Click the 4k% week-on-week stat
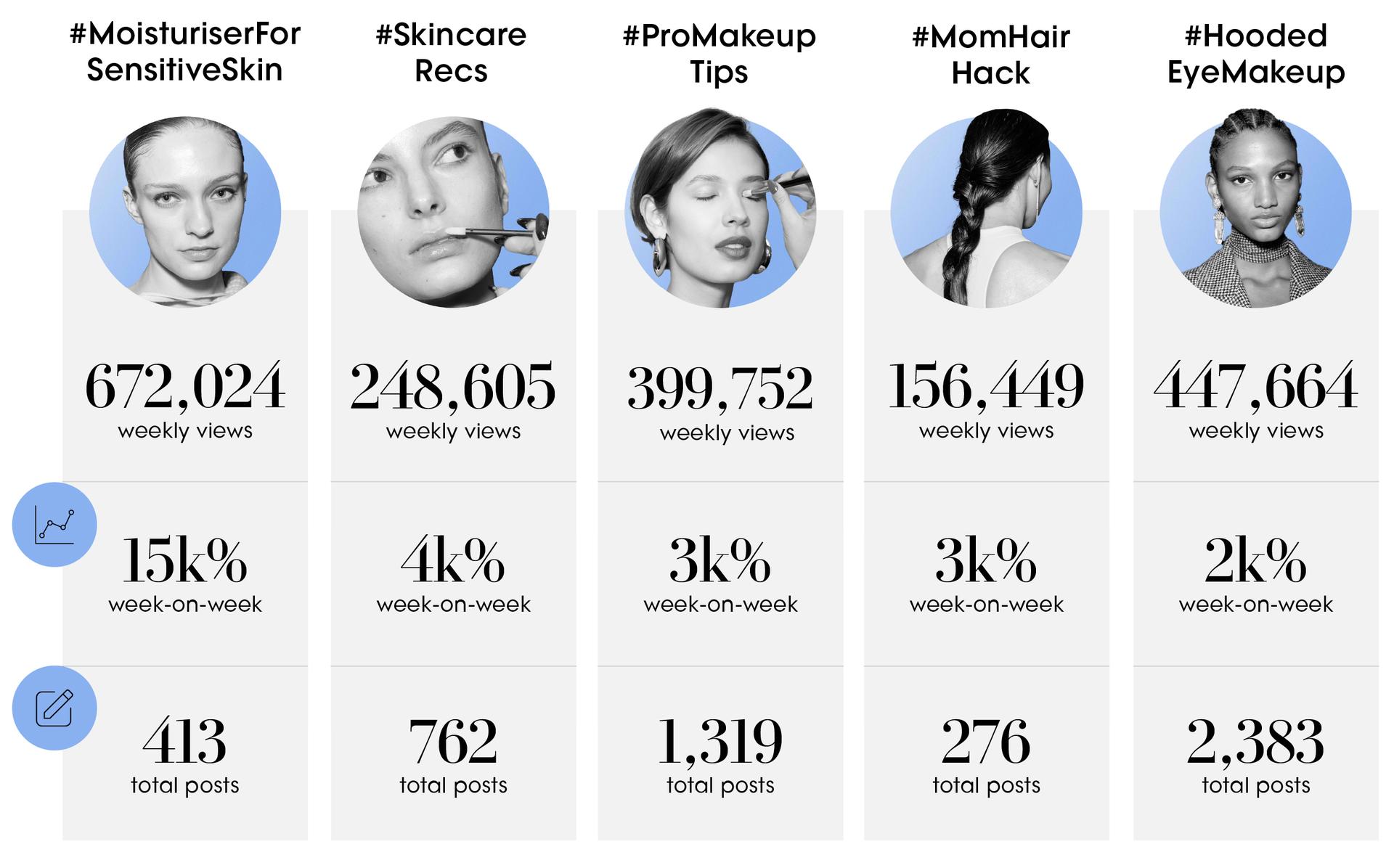 tap(453, 560)
